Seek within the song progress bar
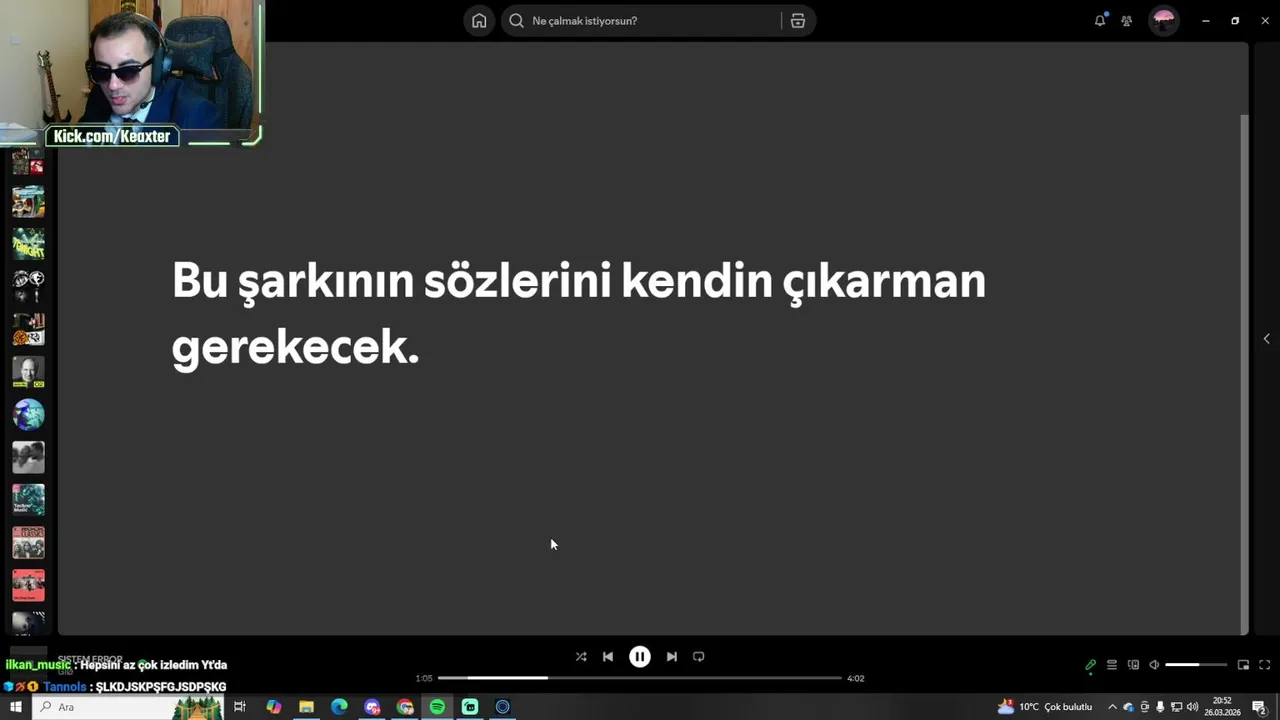The image size is (1280, 720). pyautogui.click(x=640, y=678)
